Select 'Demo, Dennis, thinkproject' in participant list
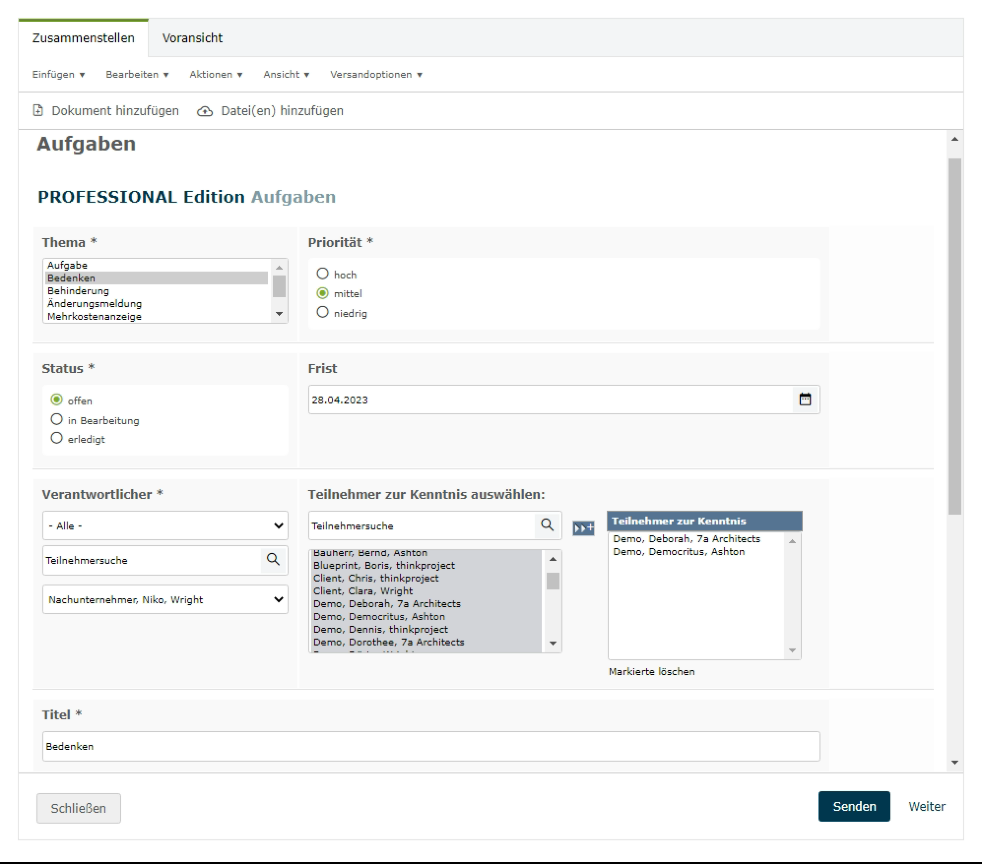Viewport: 982px width, 864px height. 426,629
